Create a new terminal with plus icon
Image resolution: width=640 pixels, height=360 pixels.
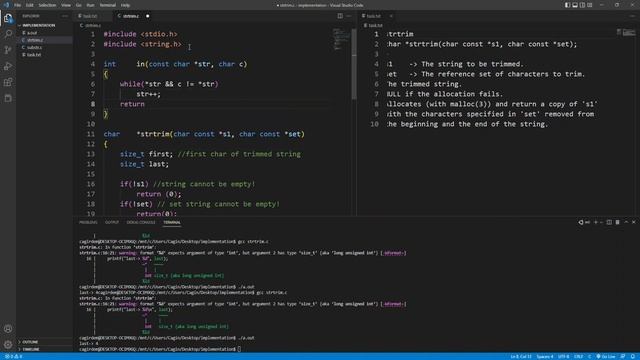click(596, 222)
